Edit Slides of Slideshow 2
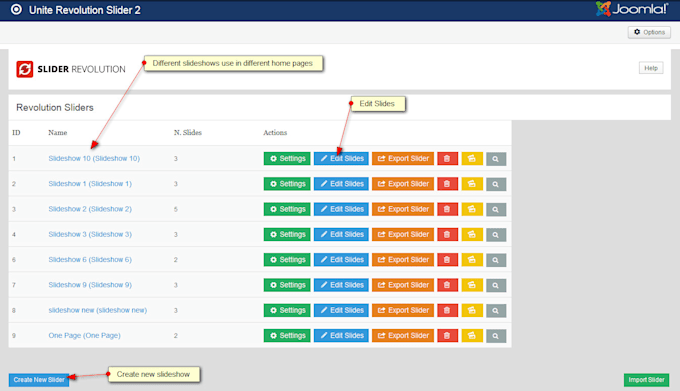Viewport: 680px width, 391px height. [341, 209]
